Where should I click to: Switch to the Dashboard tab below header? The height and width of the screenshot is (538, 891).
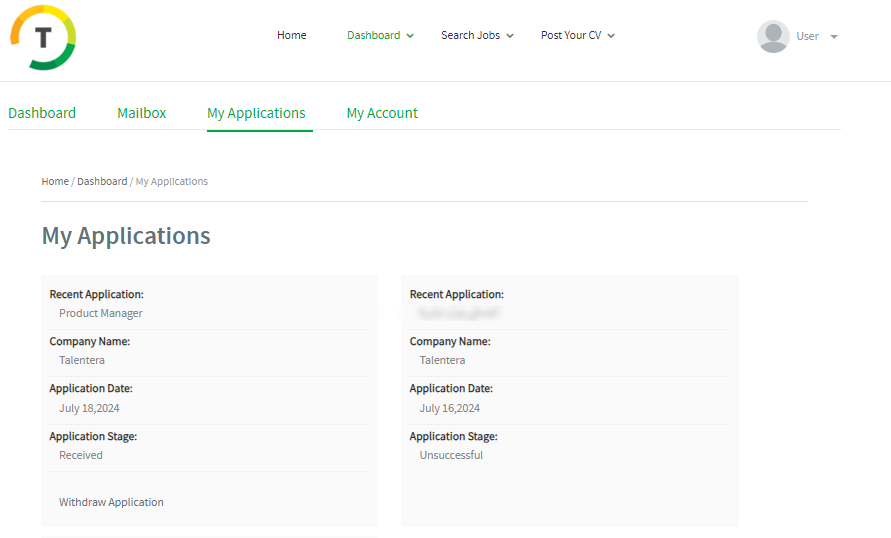coord(42,113)
